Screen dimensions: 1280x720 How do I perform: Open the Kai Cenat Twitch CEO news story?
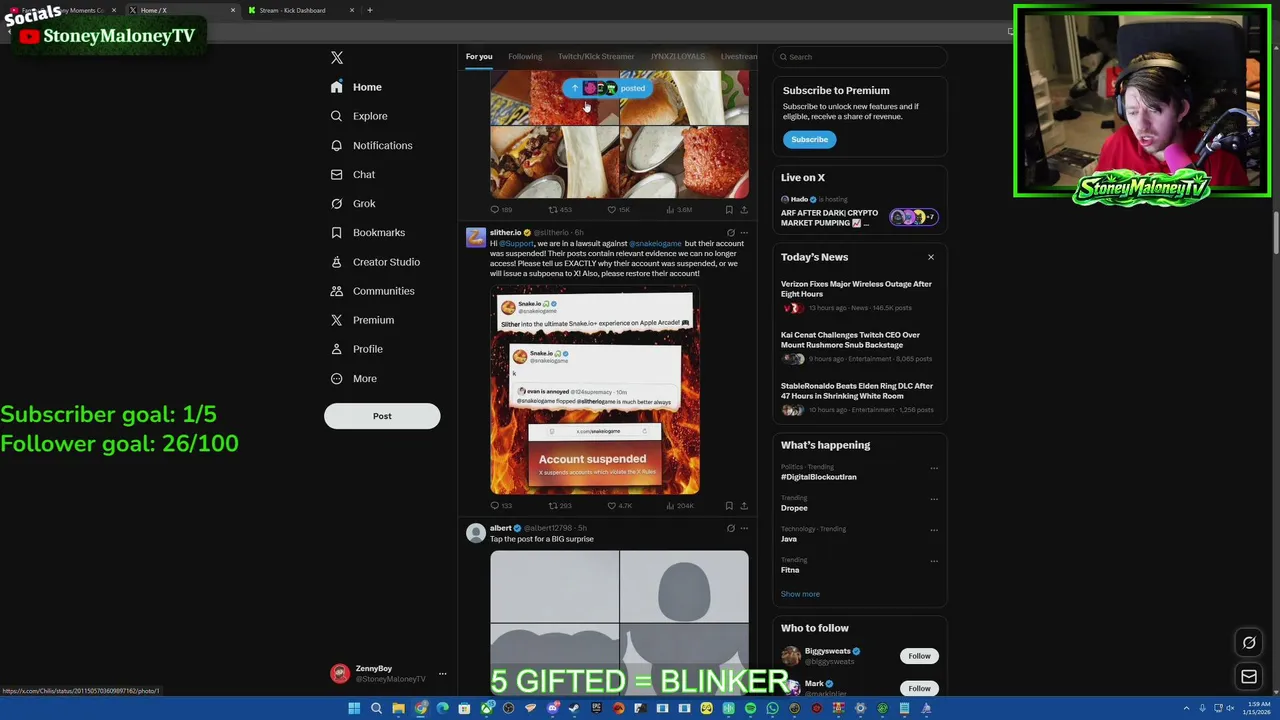tap(859, 348)
